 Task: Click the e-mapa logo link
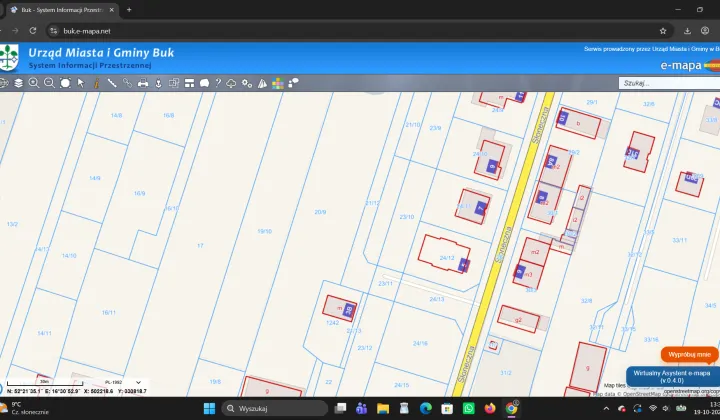click(690, 65)
